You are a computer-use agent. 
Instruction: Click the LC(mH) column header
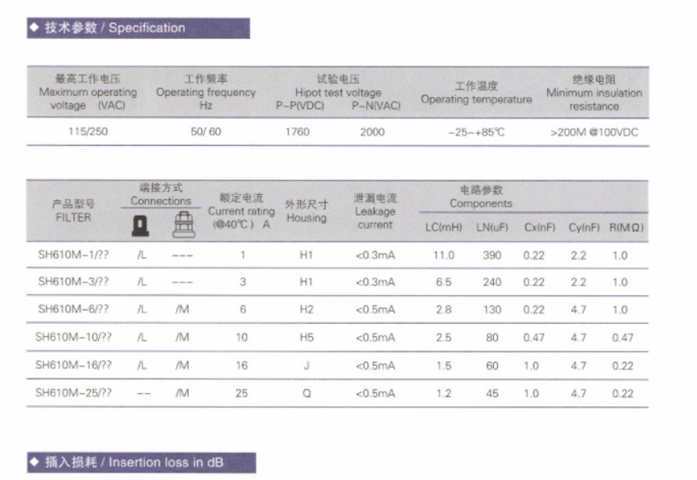444,228
